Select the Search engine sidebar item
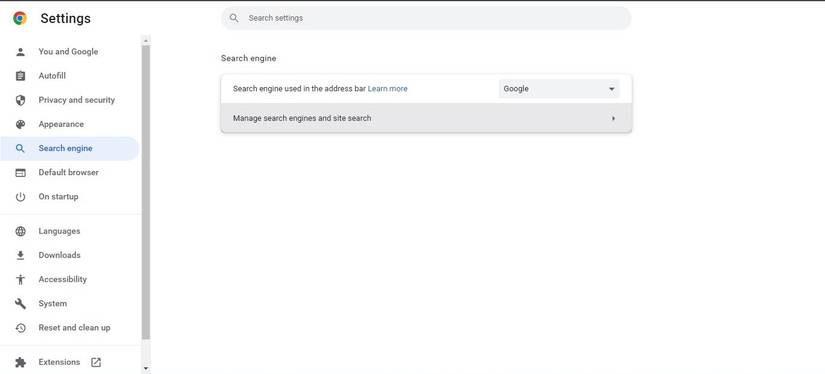This screenshot has width=825, height=374. pyautogui.click(x=69, y=148)
